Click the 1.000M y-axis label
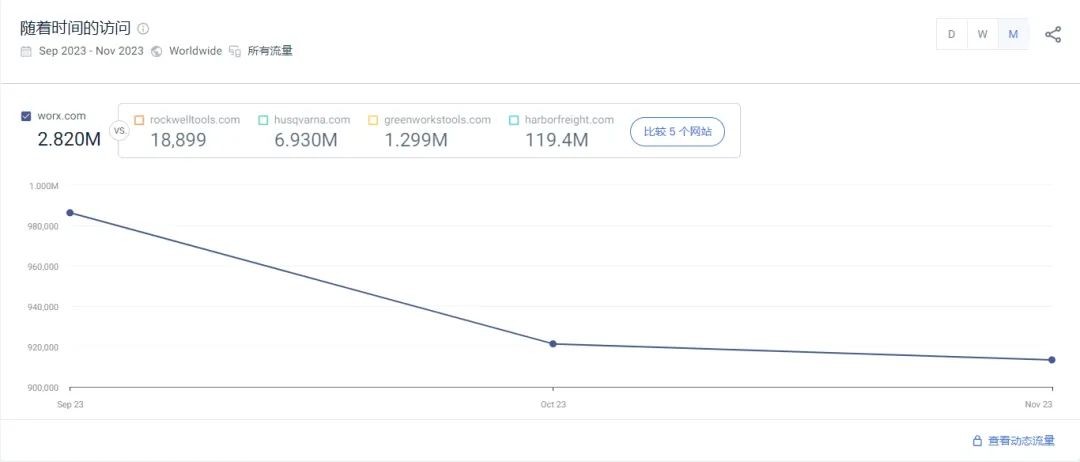The height and width of the screenshot is (462, 1080). click(43, 186)
